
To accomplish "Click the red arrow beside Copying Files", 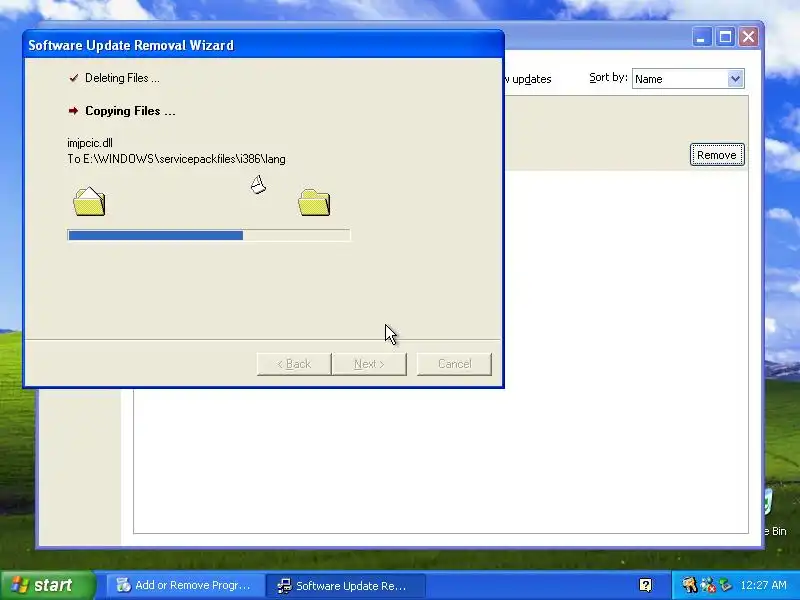I will [x=73, y=111].
